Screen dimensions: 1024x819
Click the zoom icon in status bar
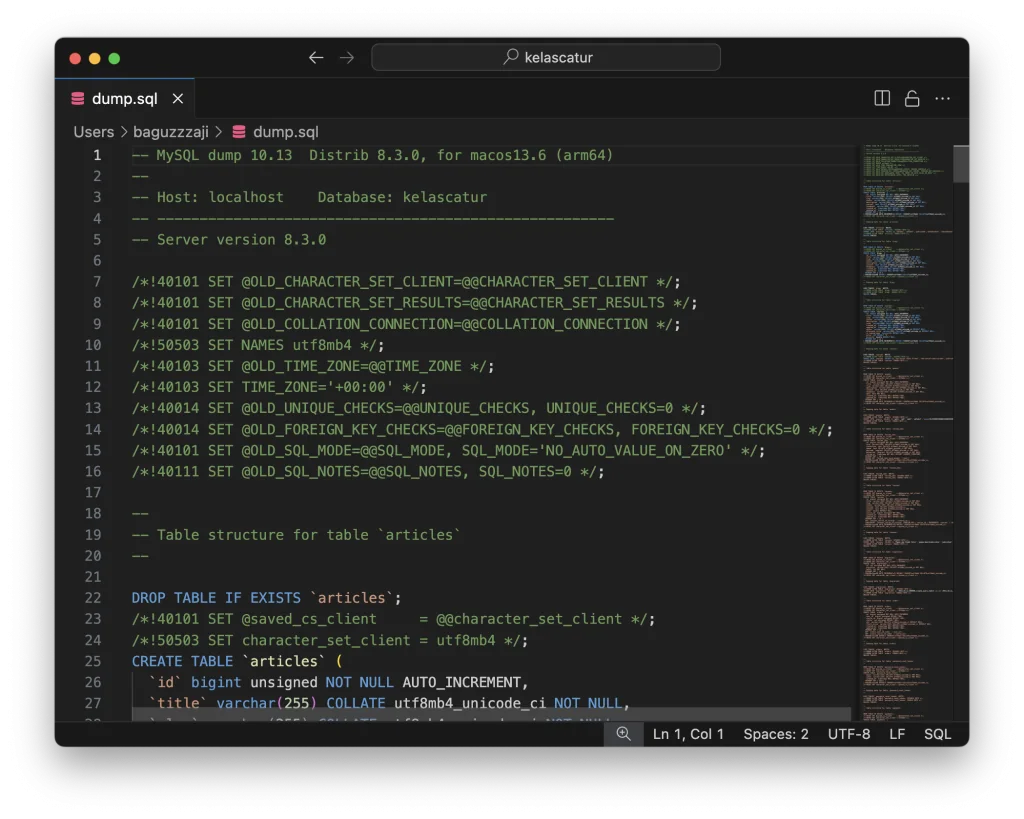[624, 733]
